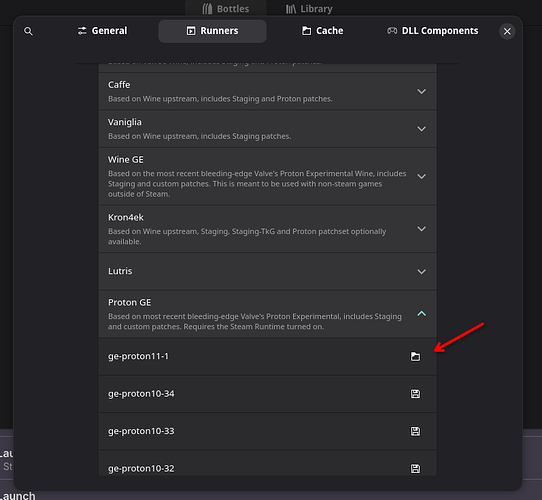The height and width of the screenshot is (500, 542).
Task: Expand the Kron4ek runner group
Action: (x=268, y=229)
